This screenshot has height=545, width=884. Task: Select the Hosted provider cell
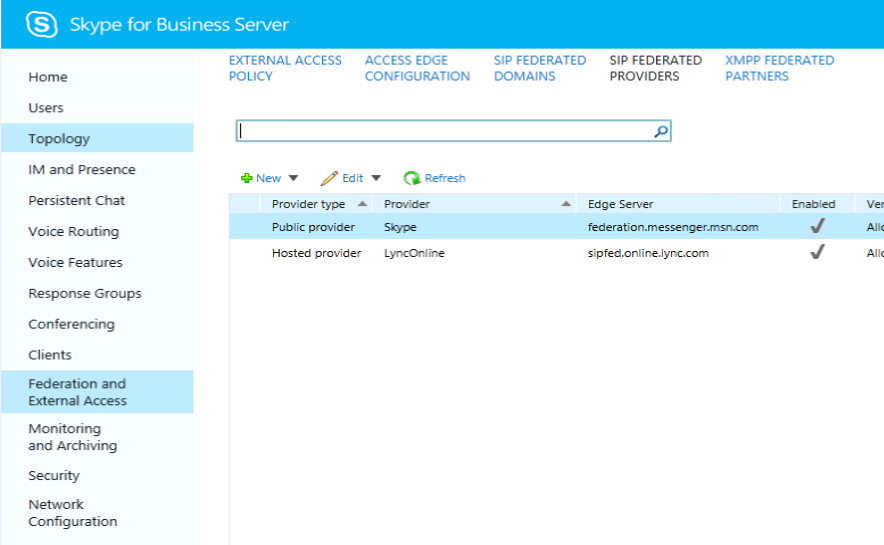coord(316,253)
